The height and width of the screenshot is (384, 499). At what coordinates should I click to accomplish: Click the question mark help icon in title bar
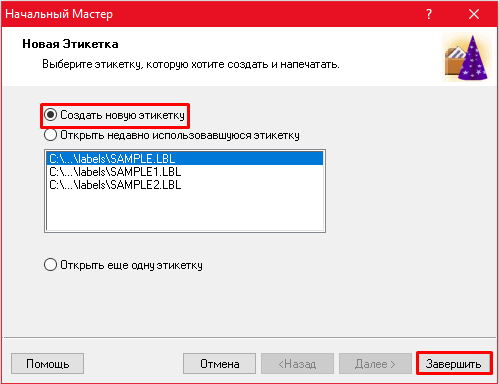coord(429,14)
